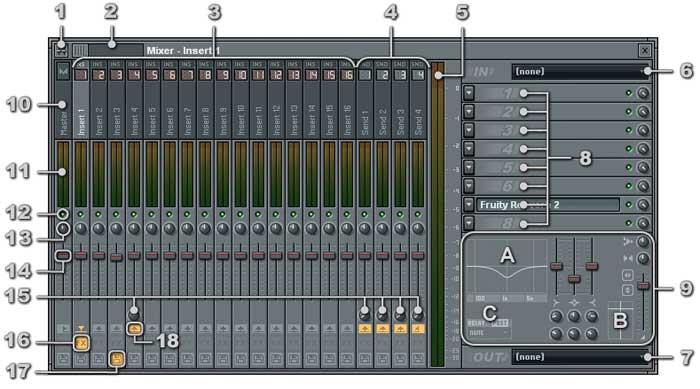Click the mix level knob of effect slot 4
700x389 pixels.
[643, 149]
